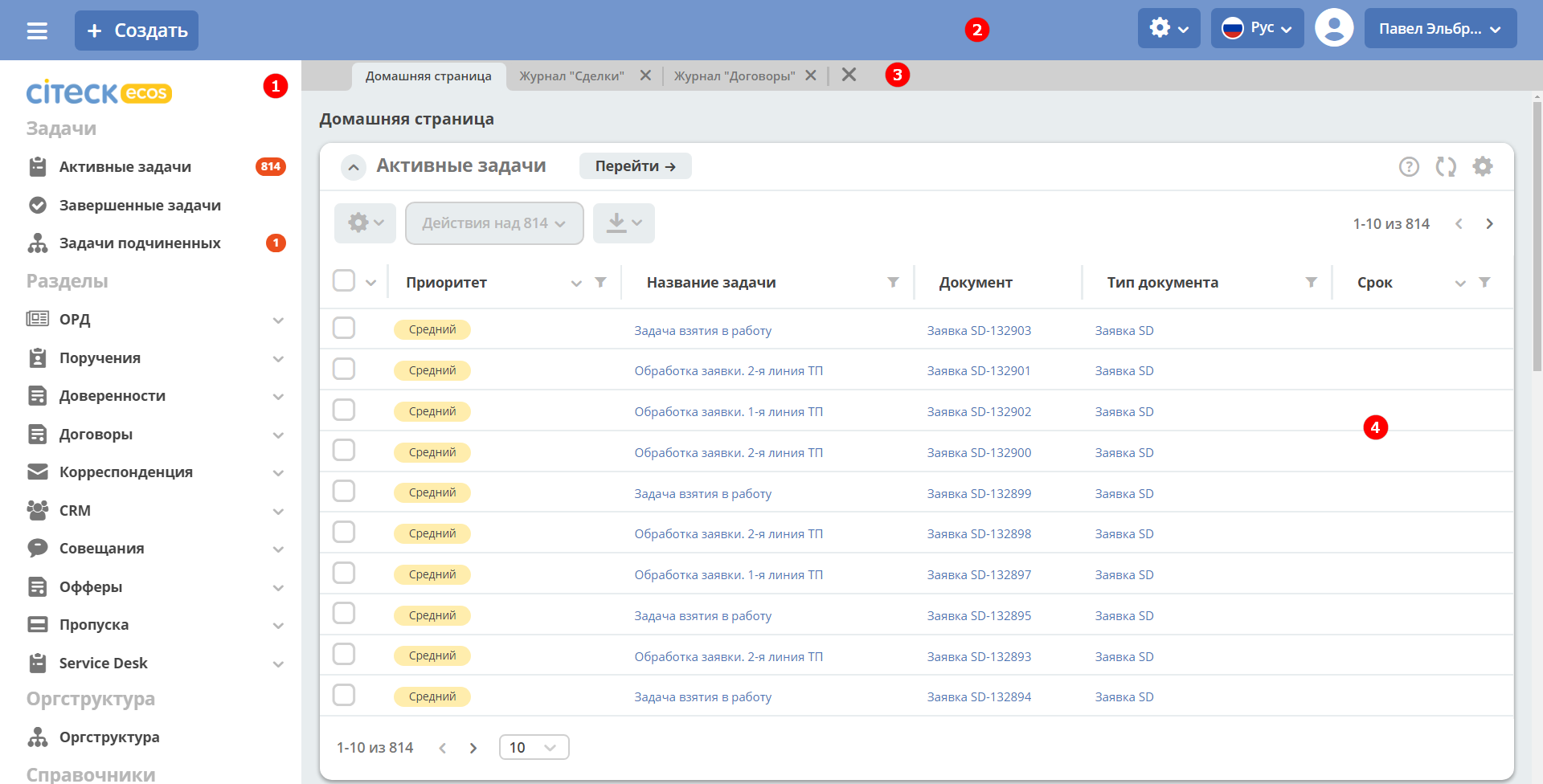The height and width of the screenshot is (784, 1543).
Task: Check the row for Заявка SD-132899
Action: tap(344, 491)
